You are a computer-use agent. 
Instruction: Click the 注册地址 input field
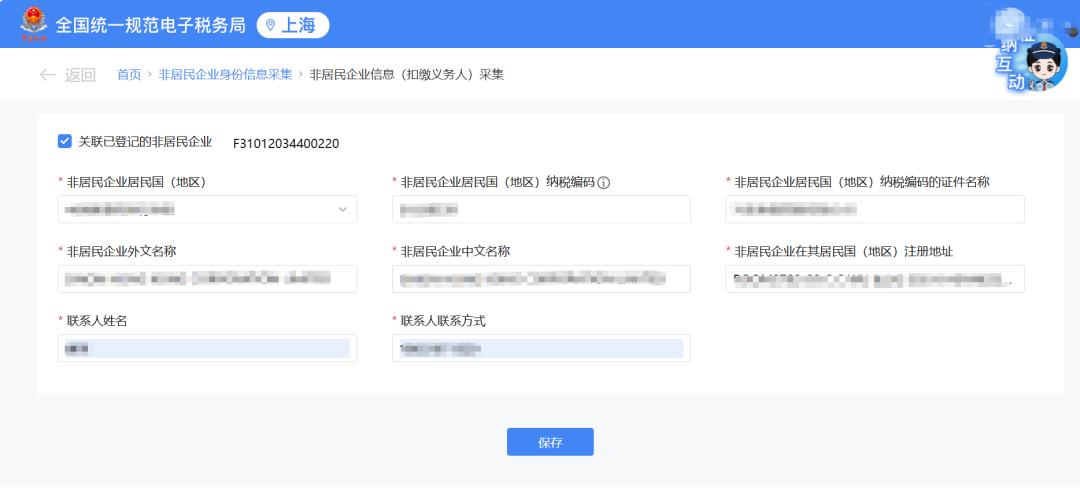pos(875,279)
